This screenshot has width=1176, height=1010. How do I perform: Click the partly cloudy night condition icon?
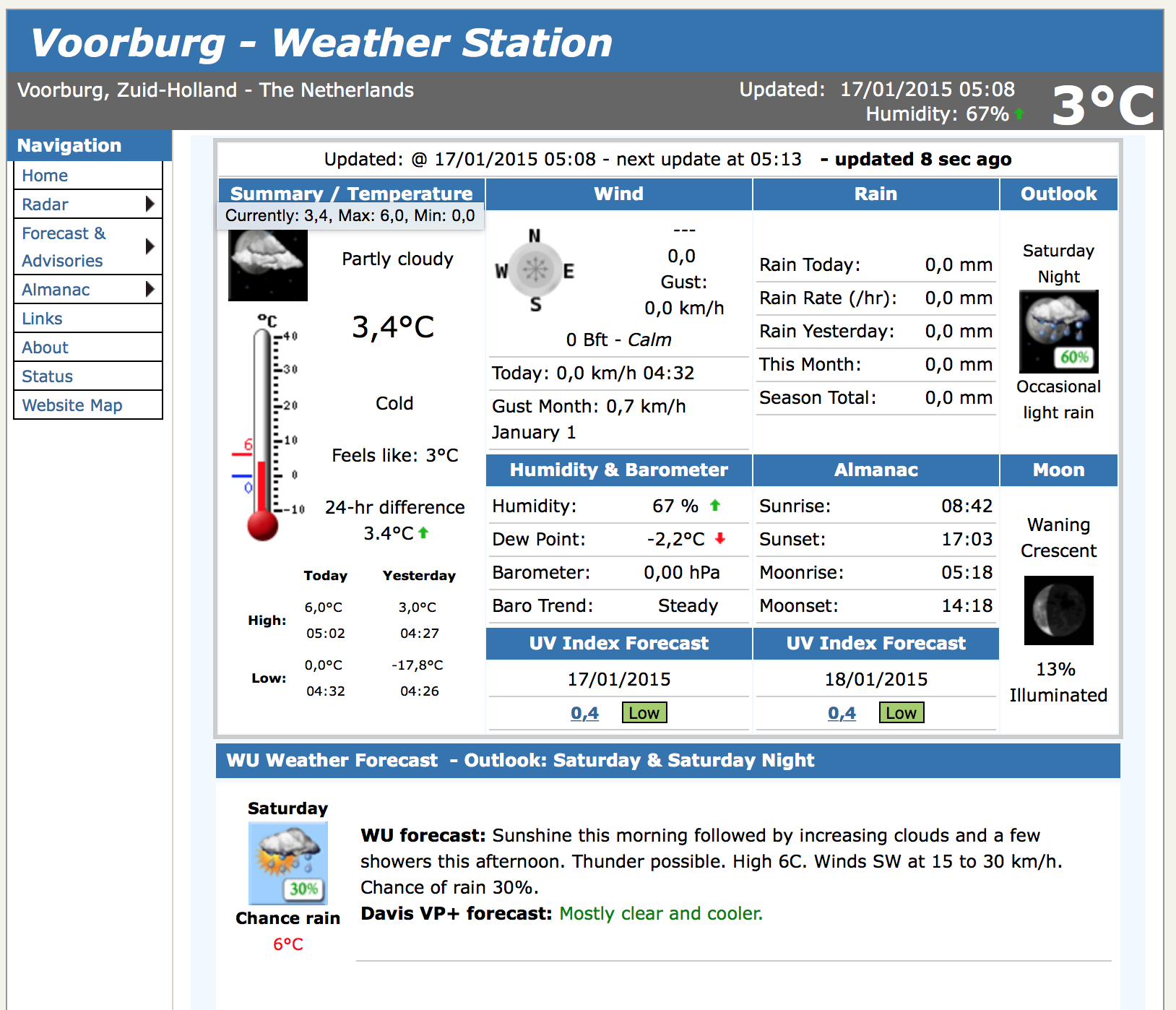(267, 264)
